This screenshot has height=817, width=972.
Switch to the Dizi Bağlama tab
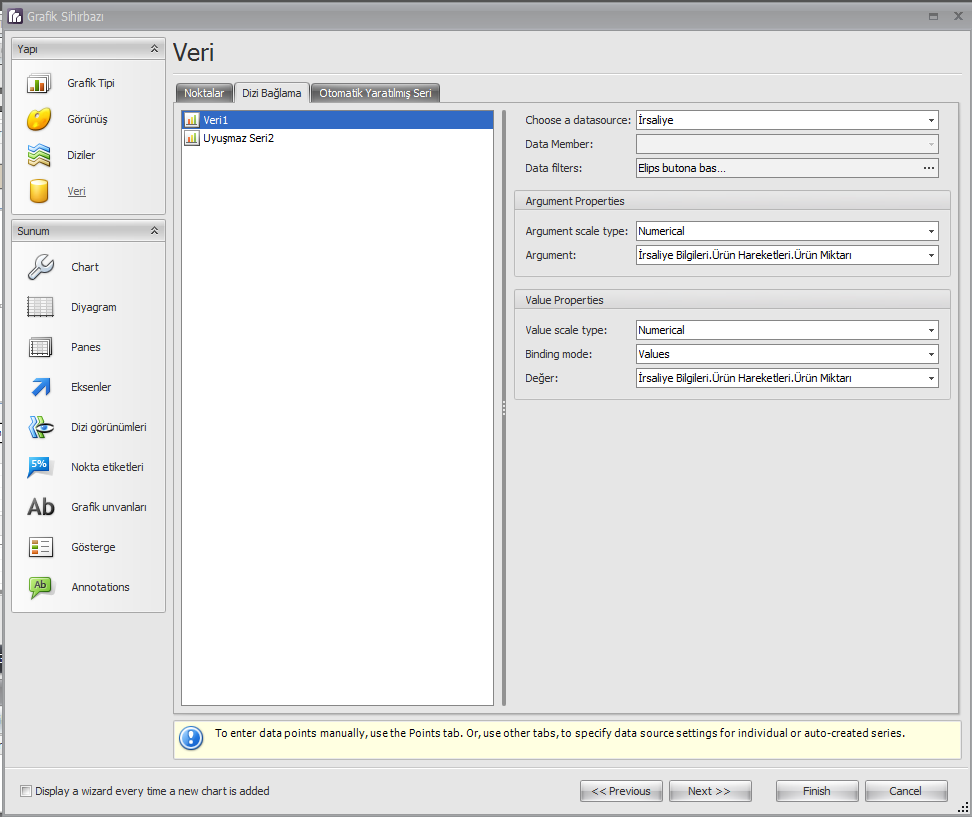pyautogui.click(x=272, y=93)
